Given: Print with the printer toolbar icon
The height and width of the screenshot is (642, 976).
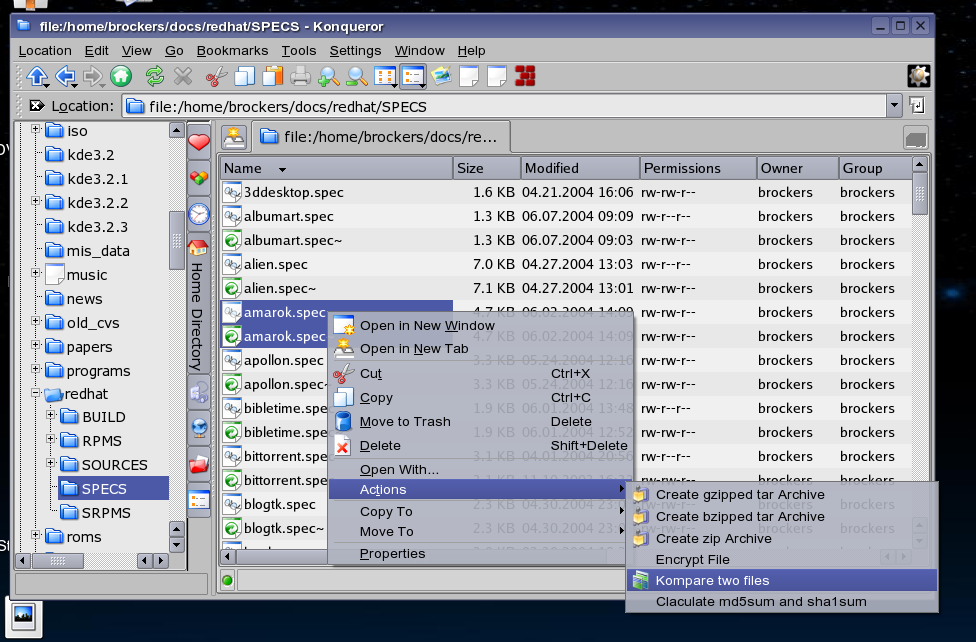Looking at the screenshot, I should 300,77.
